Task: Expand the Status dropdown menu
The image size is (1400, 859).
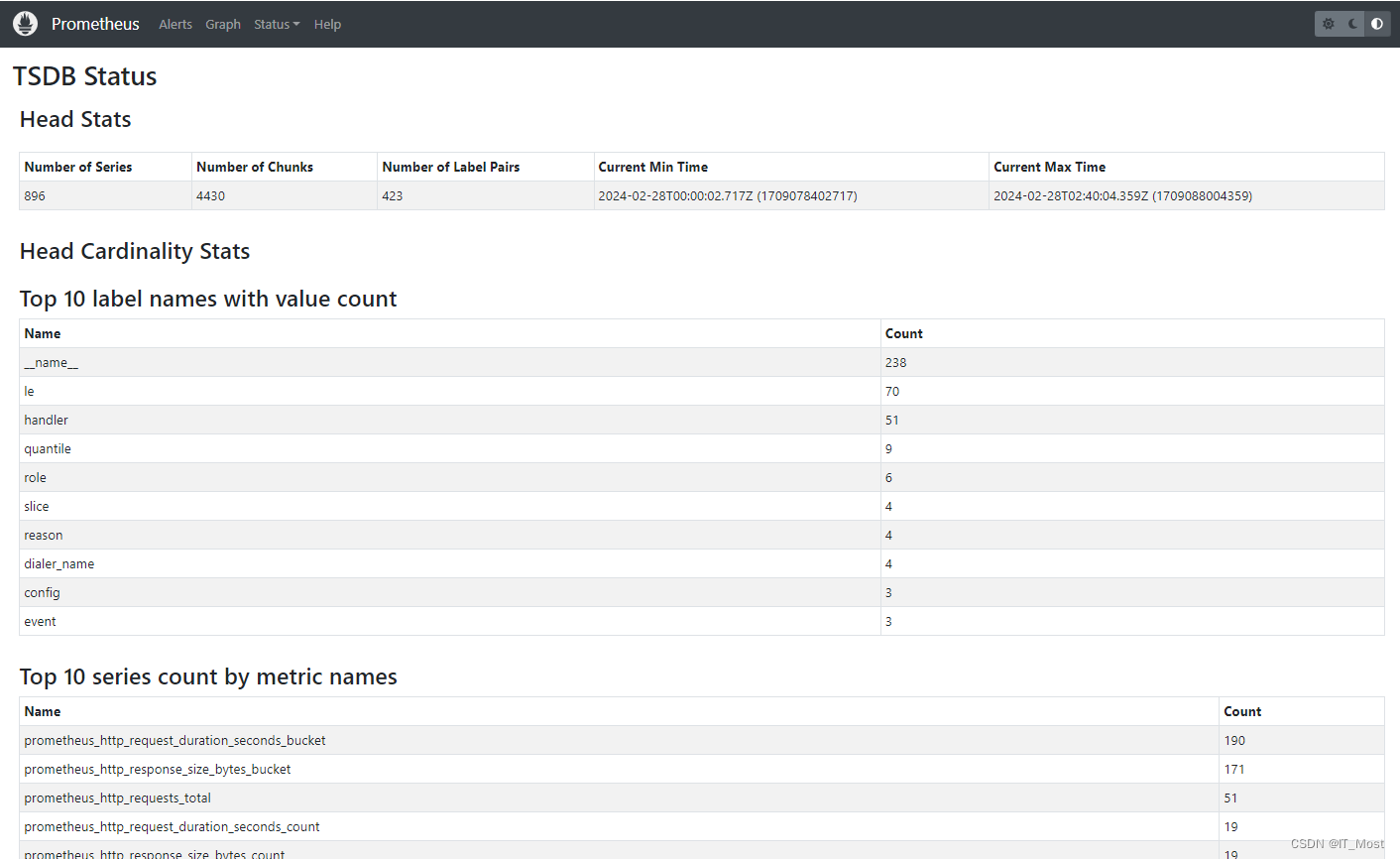Action: tap(277, 24)
